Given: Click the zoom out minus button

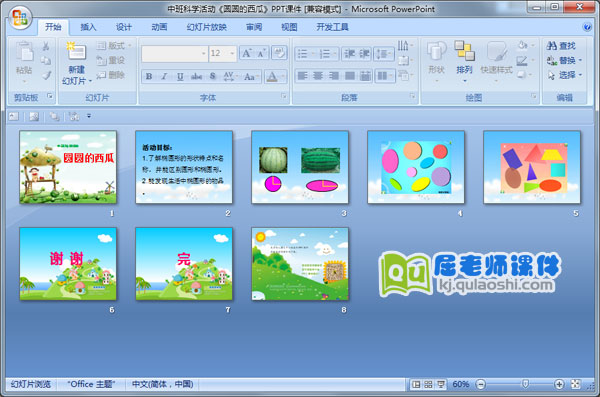Looking at the screenshot, I should pos(481,384).
